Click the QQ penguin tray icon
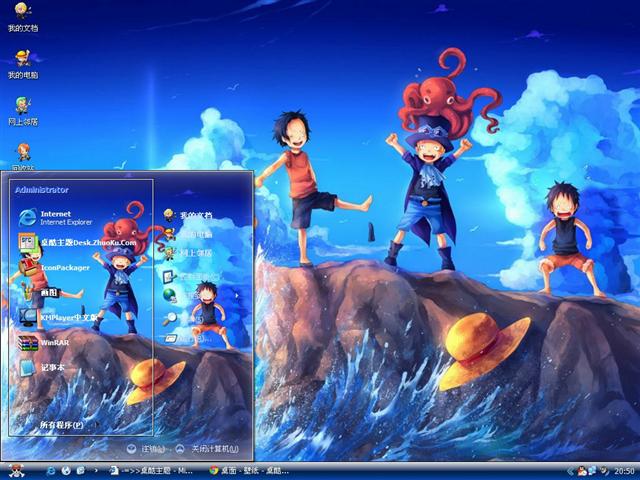 click(582, 471)
